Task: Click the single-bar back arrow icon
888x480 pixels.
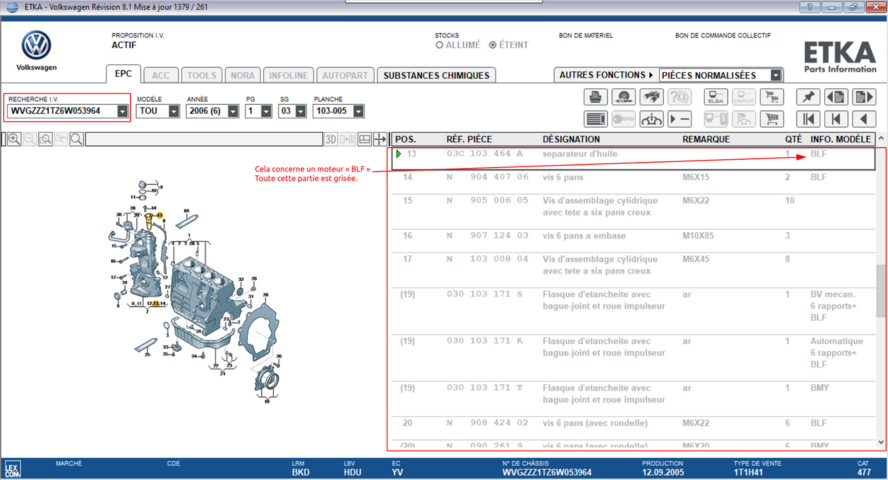Action: coord(836,119)
